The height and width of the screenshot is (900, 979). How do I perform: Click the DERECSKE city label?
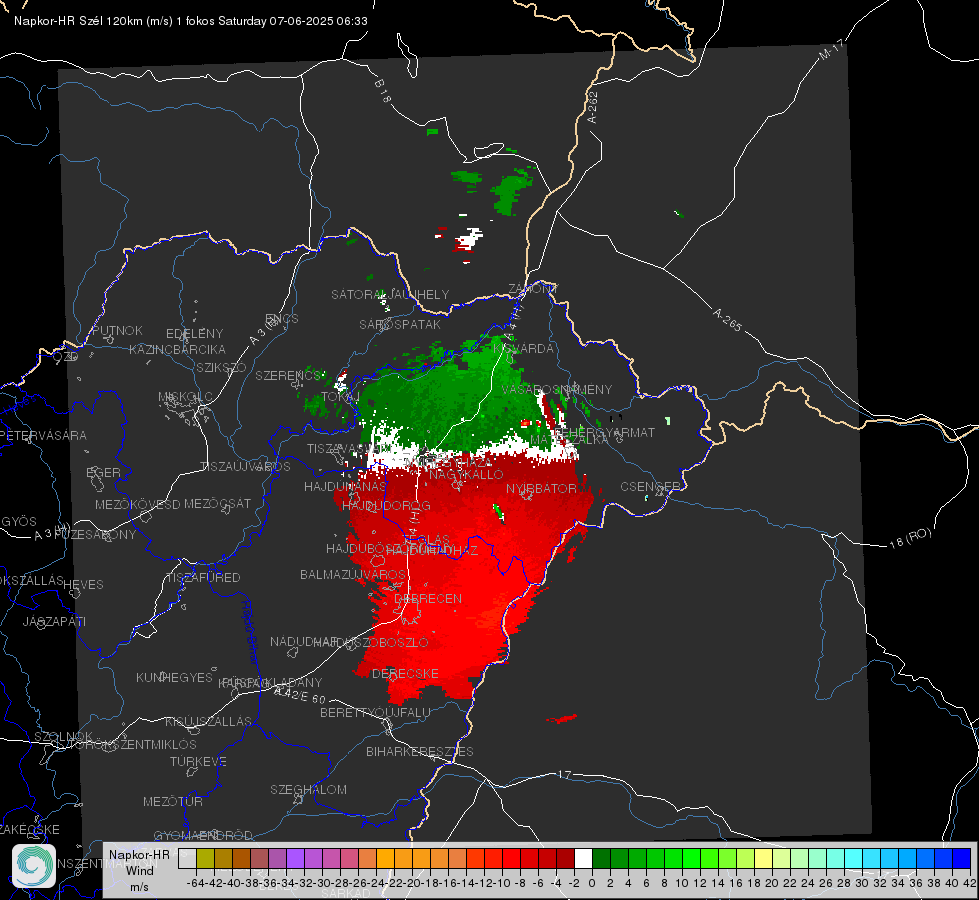tap(405, 674)
